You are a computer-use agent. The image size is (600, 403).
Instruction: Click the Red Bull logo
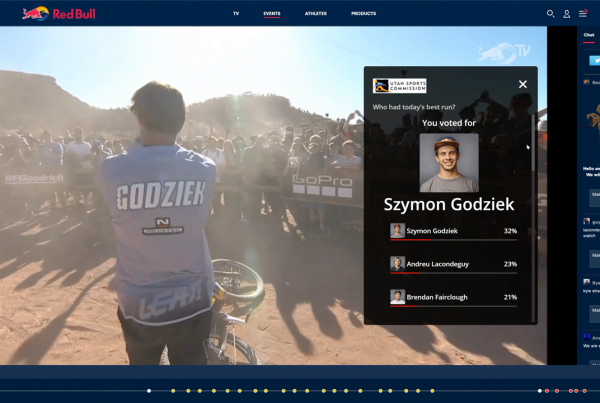(x=59, y=14)
